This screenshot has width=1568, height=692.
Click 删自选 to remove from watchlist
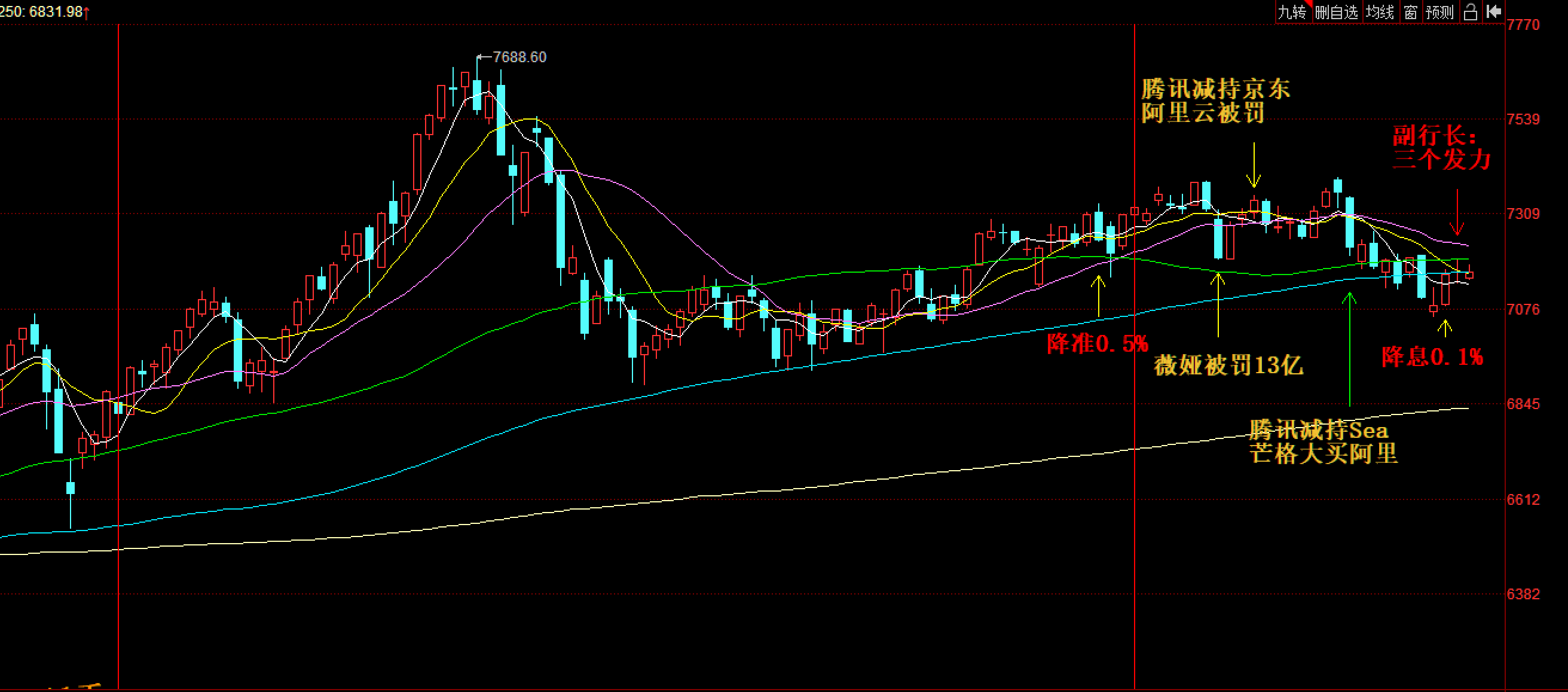[1336, 11]
